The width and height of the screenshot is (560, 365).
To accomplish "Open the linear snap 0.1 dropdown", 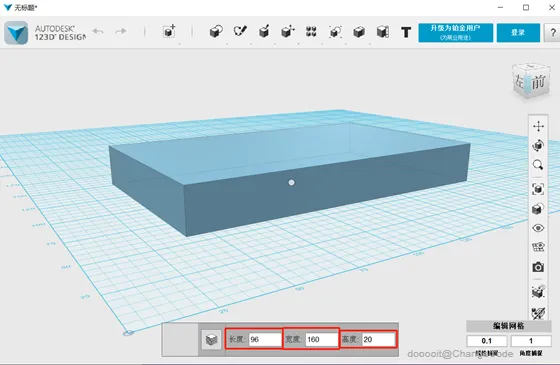I will click(x=486, y=341).
